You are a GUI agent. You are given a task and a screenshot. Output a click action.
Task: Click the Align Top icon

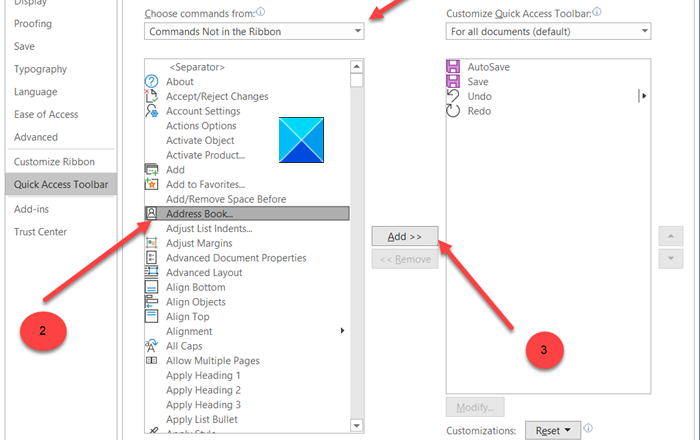[x=151, y=316]
